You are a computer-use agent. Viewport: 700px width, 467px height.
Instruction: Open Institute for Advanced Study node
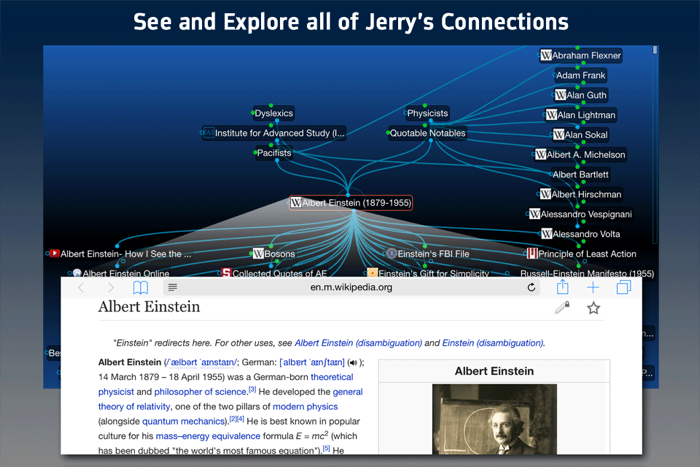tap(274, 133)
